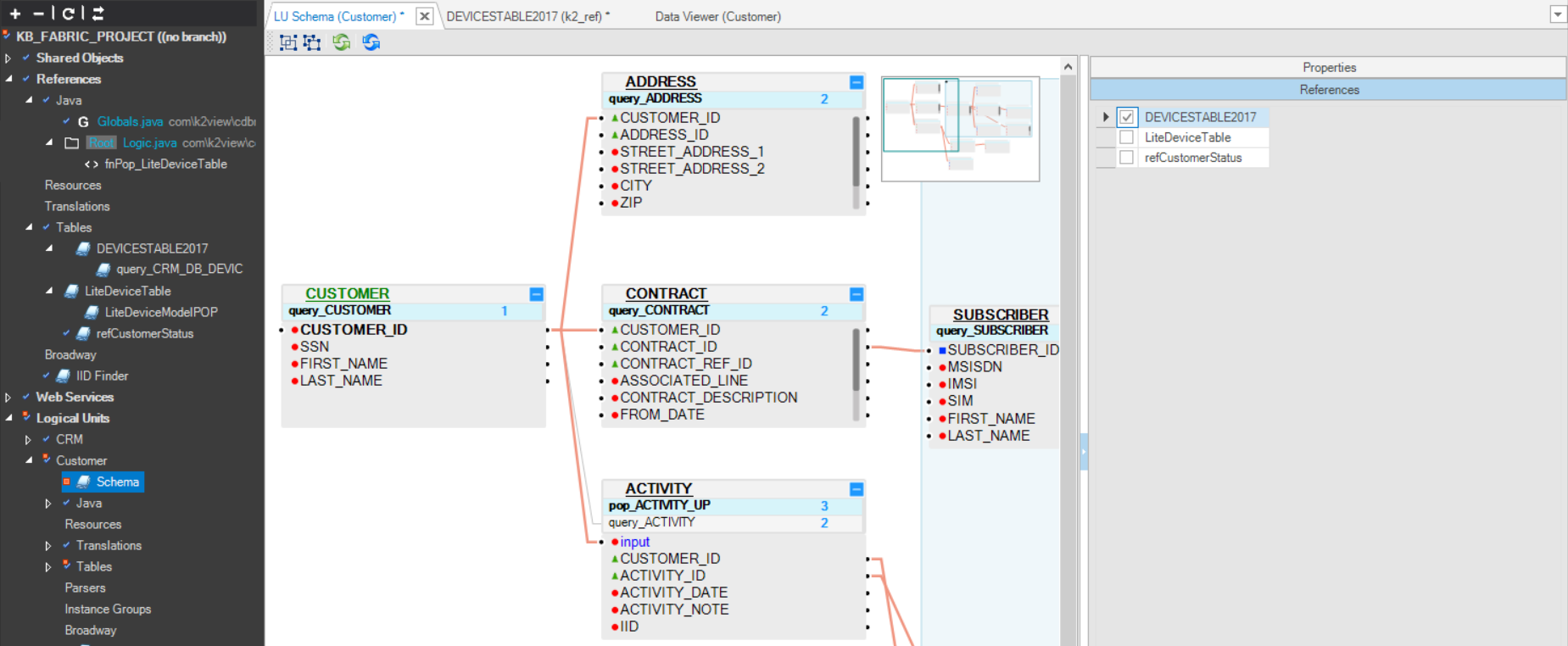Check the LiteDeviceTable reference checkbox
Image resolution: width=1568 pixels, height=646 pixels.
click(1126, 137)
